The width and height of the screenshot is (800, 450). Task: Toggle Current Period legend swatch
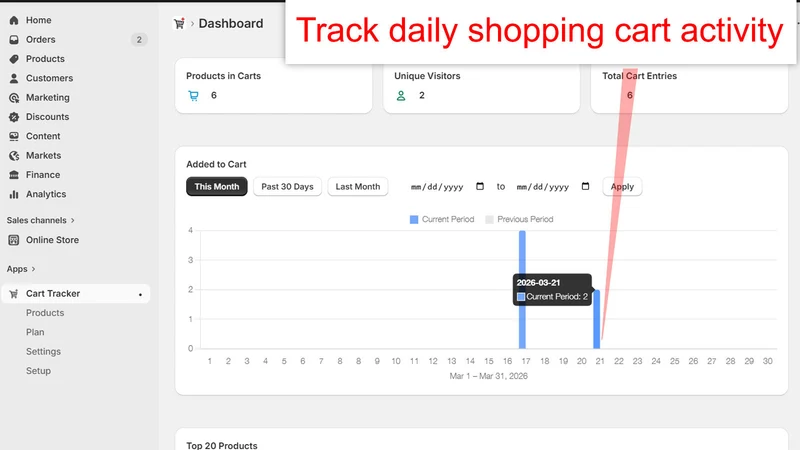click(x=414, y=220)
